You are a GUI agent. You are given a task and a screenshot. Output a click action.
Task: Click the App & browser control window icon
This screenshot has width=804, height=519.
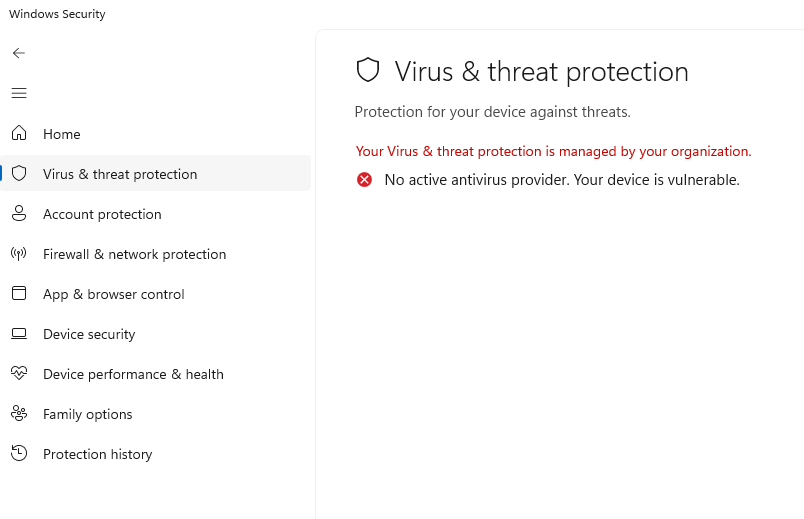point(19,294)
